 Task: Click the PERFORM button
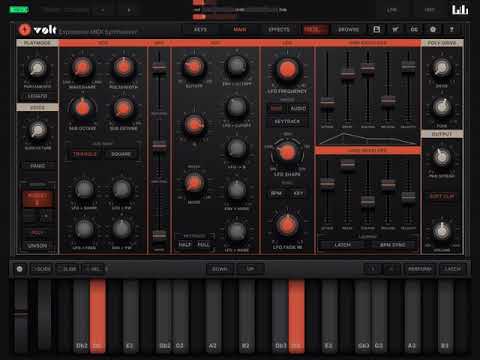coord(420,269)
